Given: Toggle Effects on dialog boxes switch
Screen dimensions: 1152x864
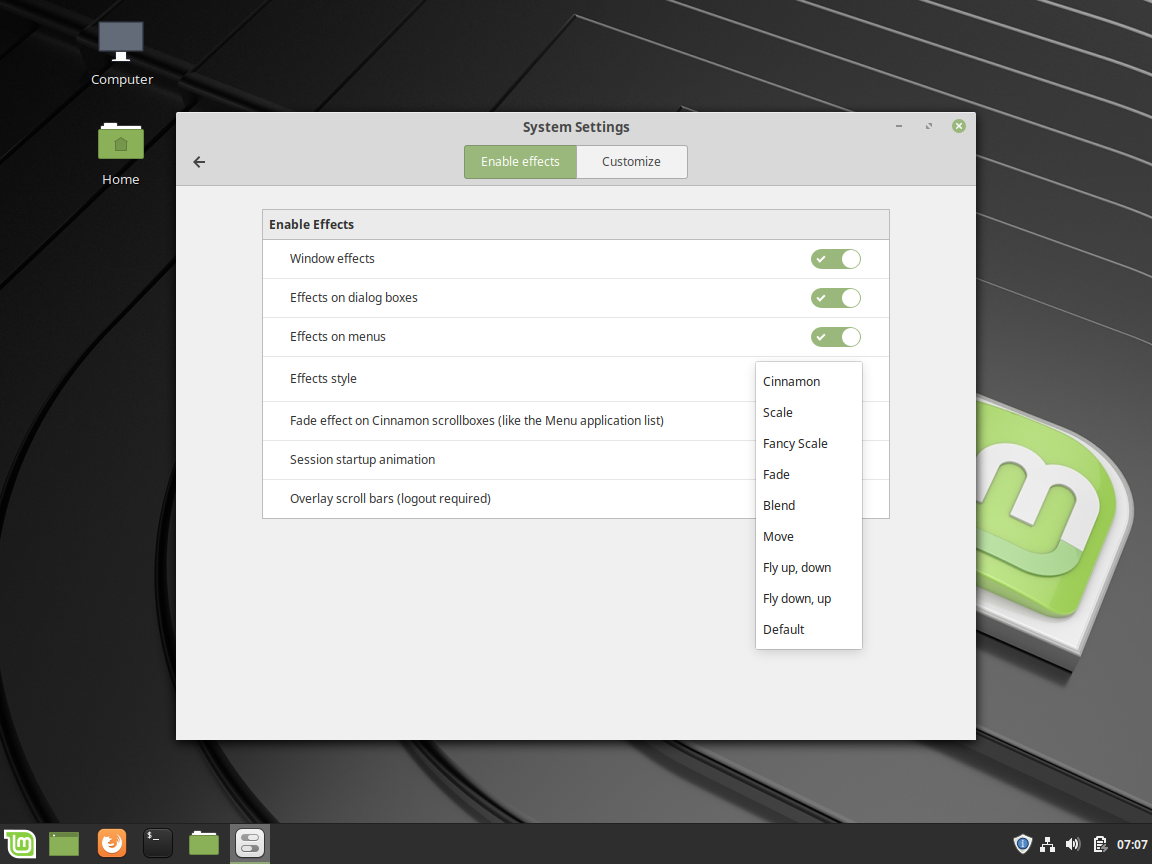Looking at the screenshot, I should [835, 298].
